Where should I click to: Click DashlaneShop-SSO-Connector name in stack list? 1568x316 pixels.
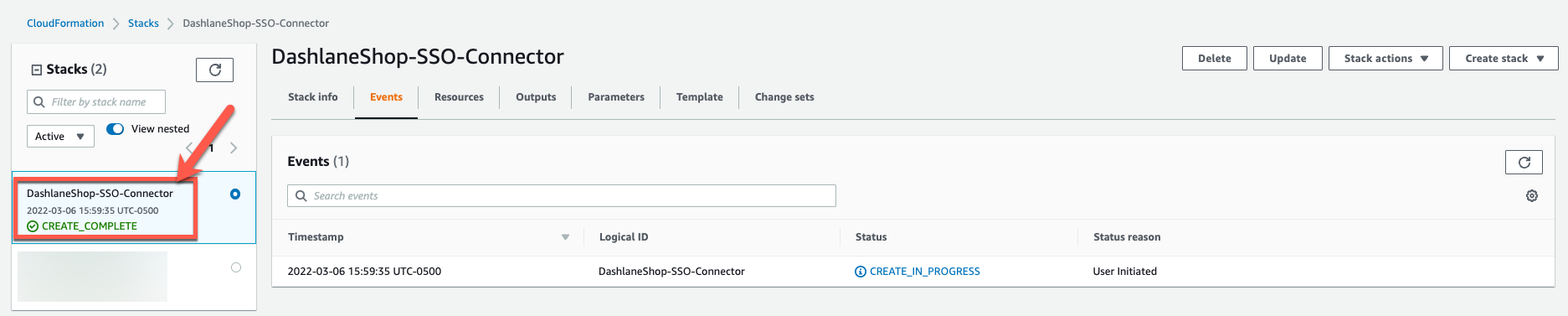[100, 194]
